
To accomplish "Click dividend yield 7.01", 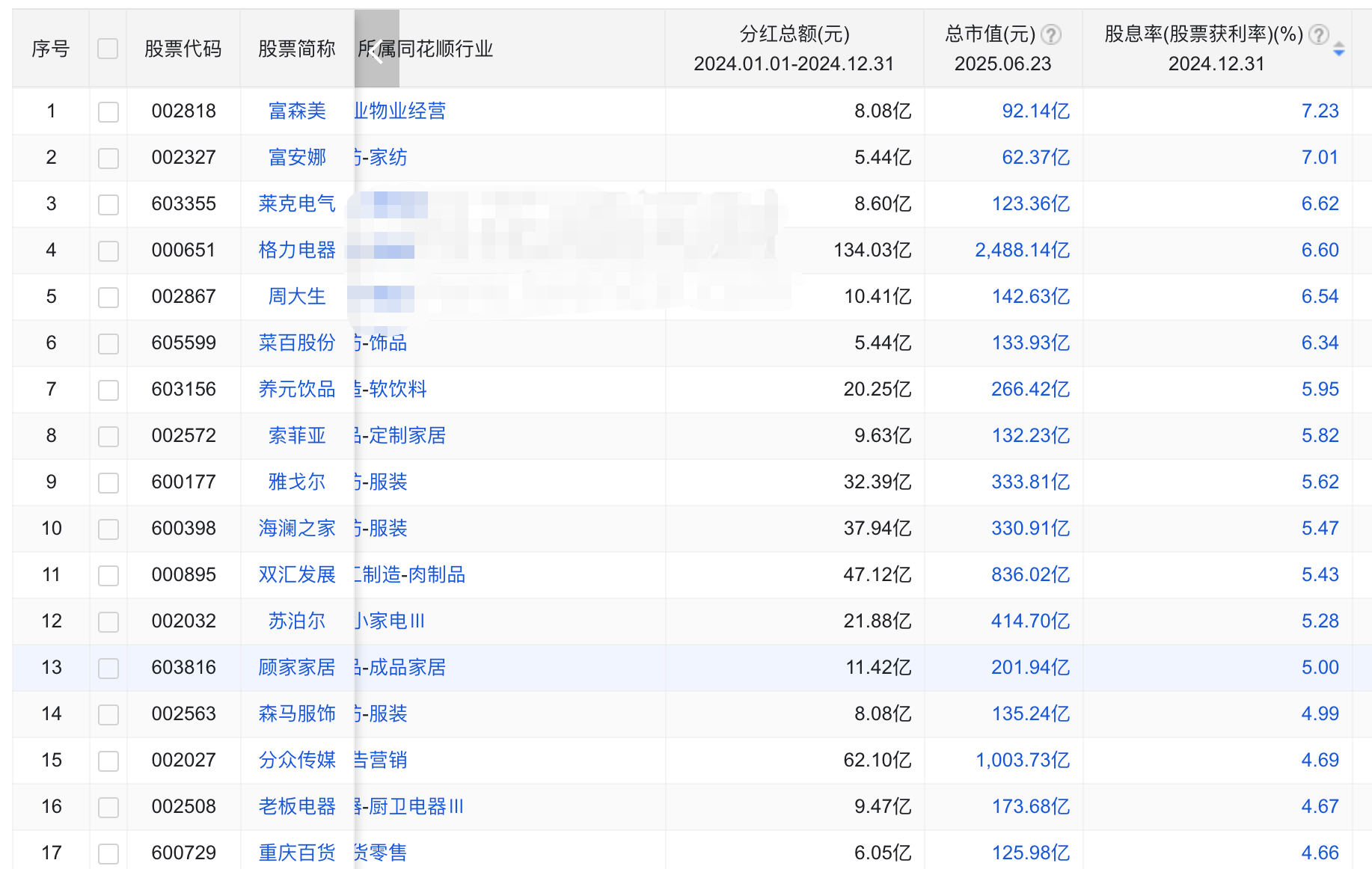I will [1320, 157].
